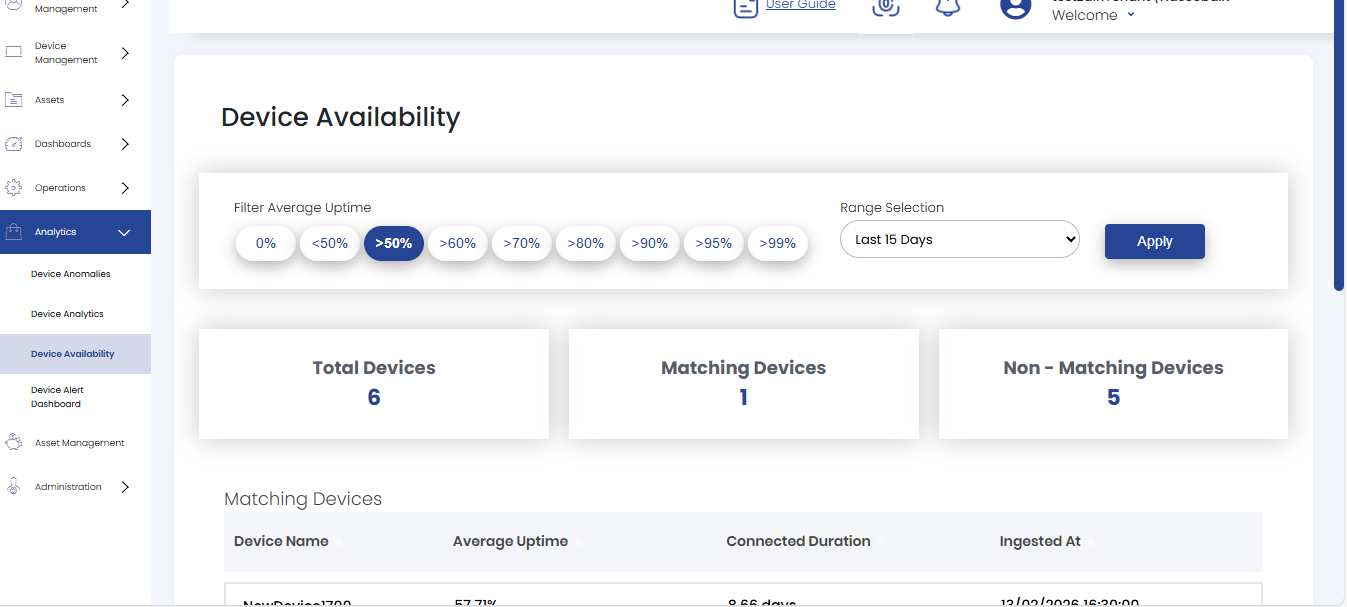Click the Total Devices value 6
The height and width of the screenshot is (607, 1347).
coord(374,398)
